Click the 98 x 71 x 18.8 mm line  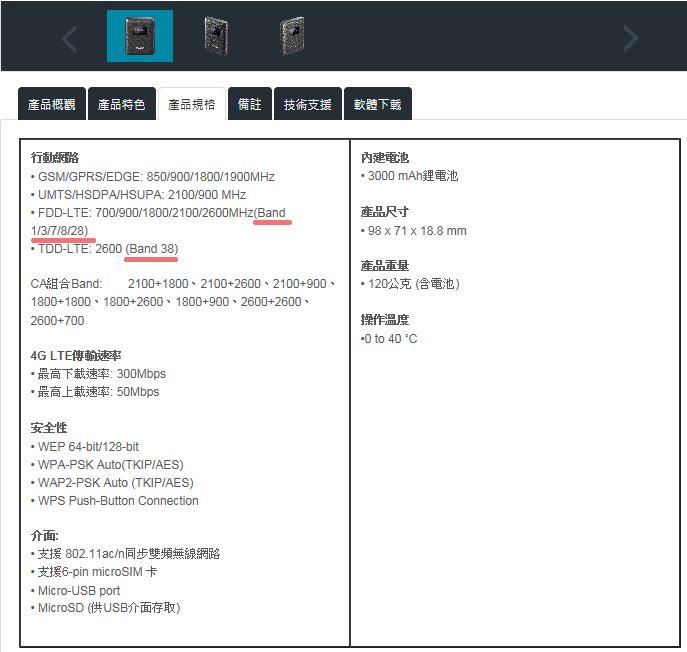point(414,230)
